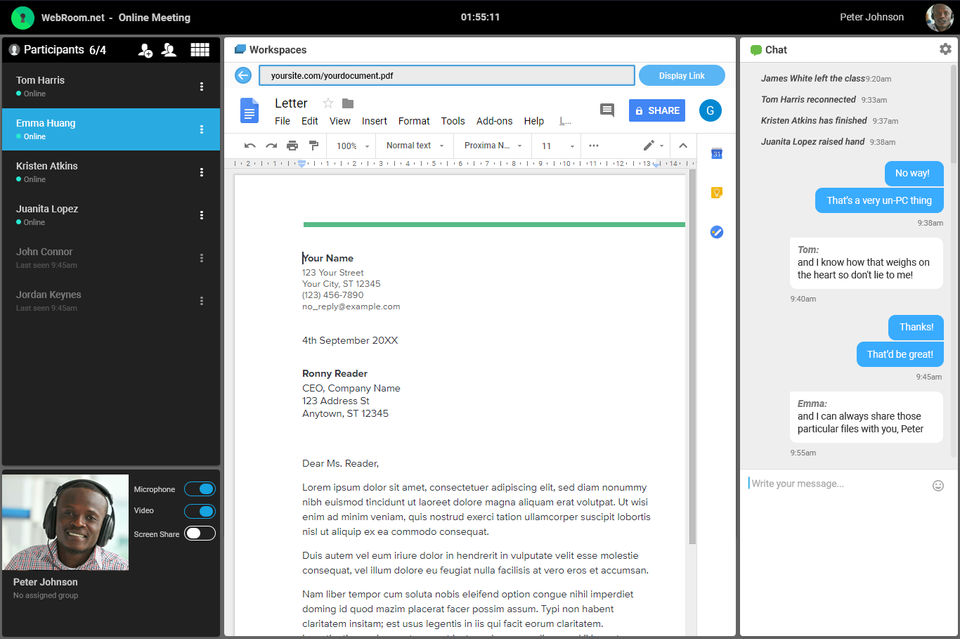Open options menu for Tom Harris
The width and height of the screenshot is (960, 639).
201,87
